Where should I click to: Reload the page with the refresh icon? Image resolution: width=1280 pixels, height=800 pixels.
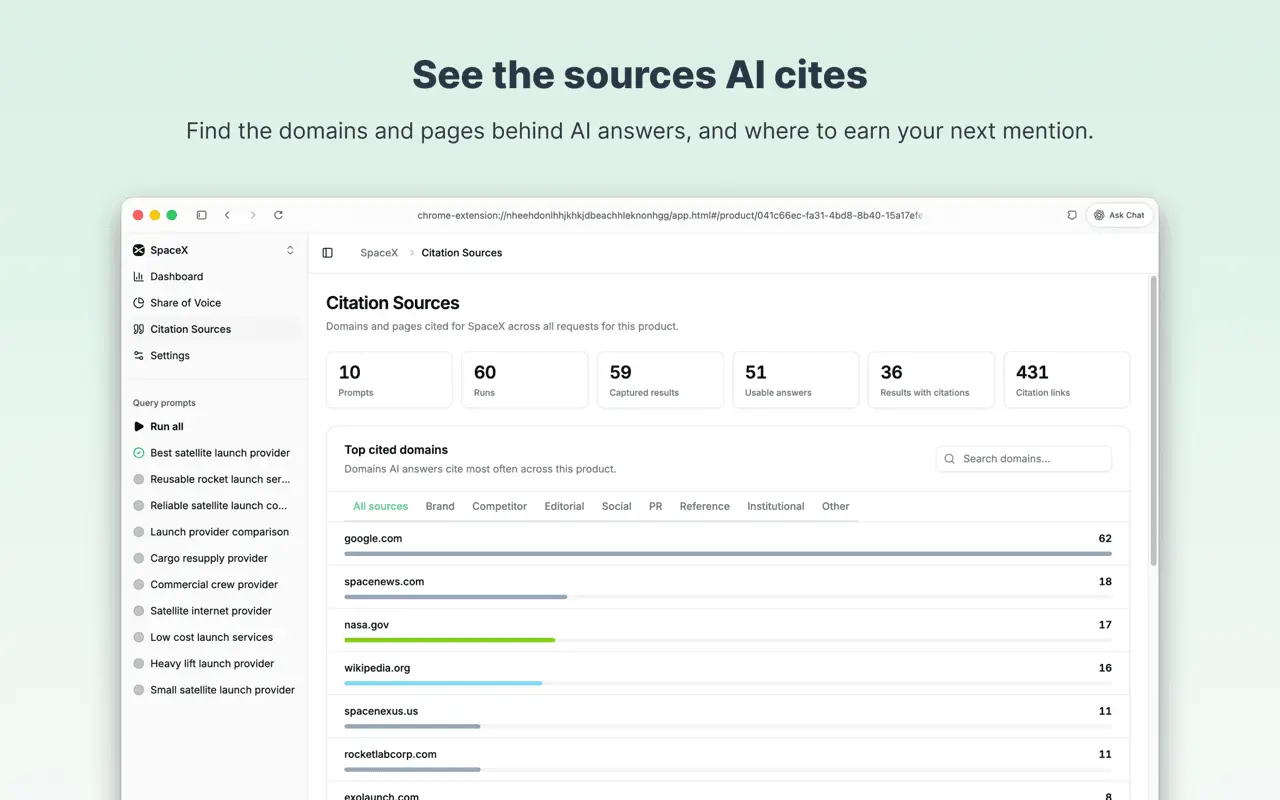[278, 215]
